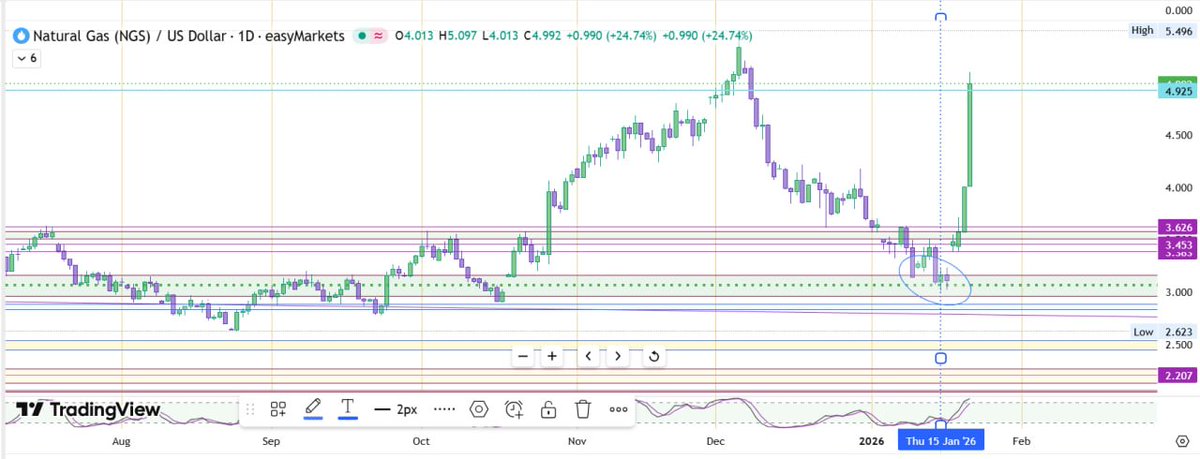Click the 3.626 price label on the axis
The height and width of the screenshot is (459, 1200).
[1177, 228]
